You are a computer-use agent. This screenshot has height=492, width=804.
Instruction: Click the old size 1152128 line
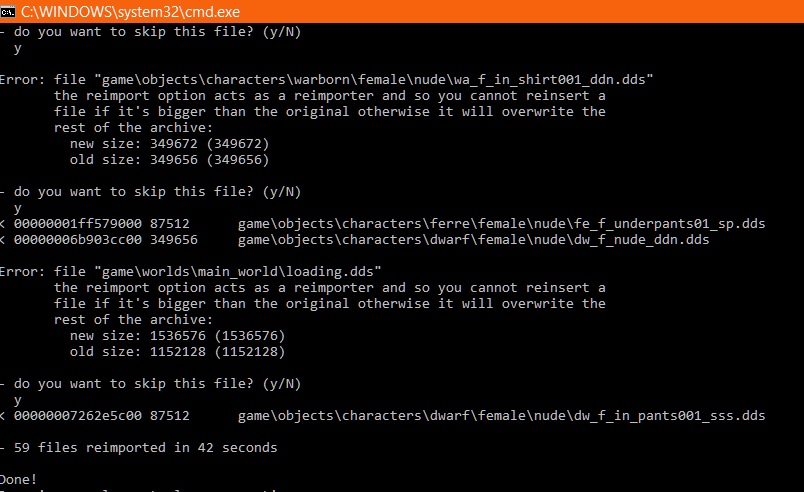point(177,351)
